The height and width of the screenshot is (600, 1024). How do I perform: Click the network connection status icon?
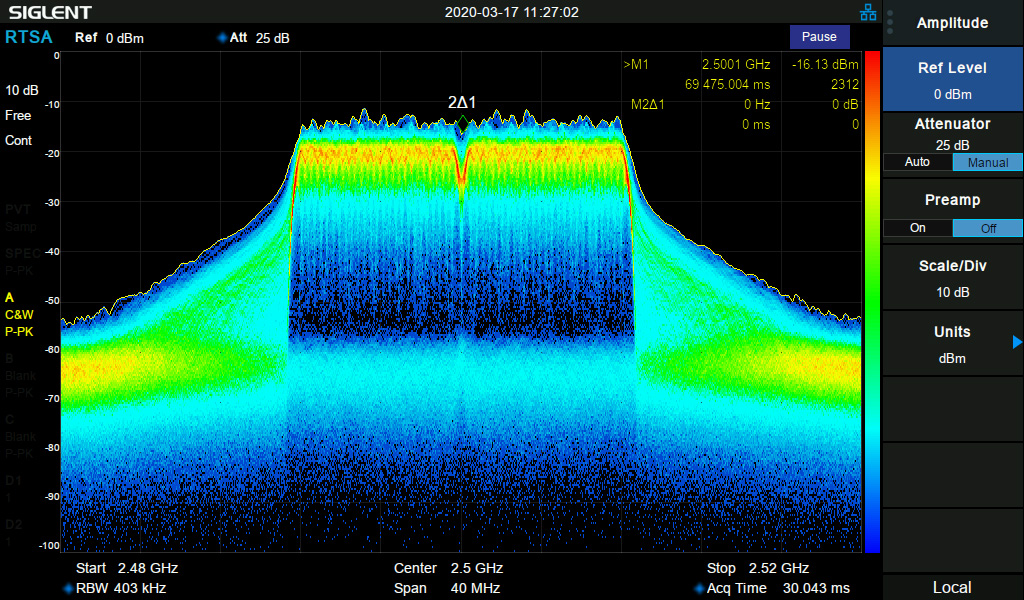coord(868,12)
